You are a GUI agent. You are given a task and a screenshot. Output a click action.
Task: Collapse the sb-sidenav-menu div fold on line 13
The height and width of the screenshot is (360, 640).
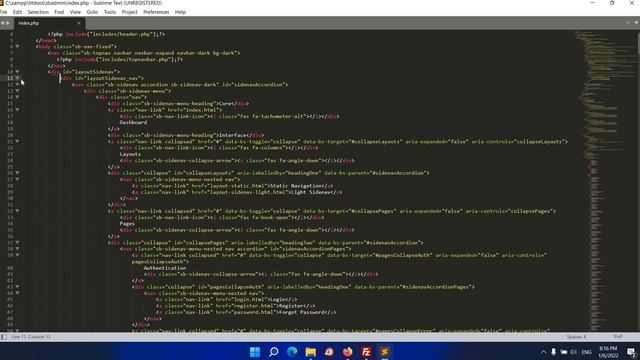pos(18,91)
